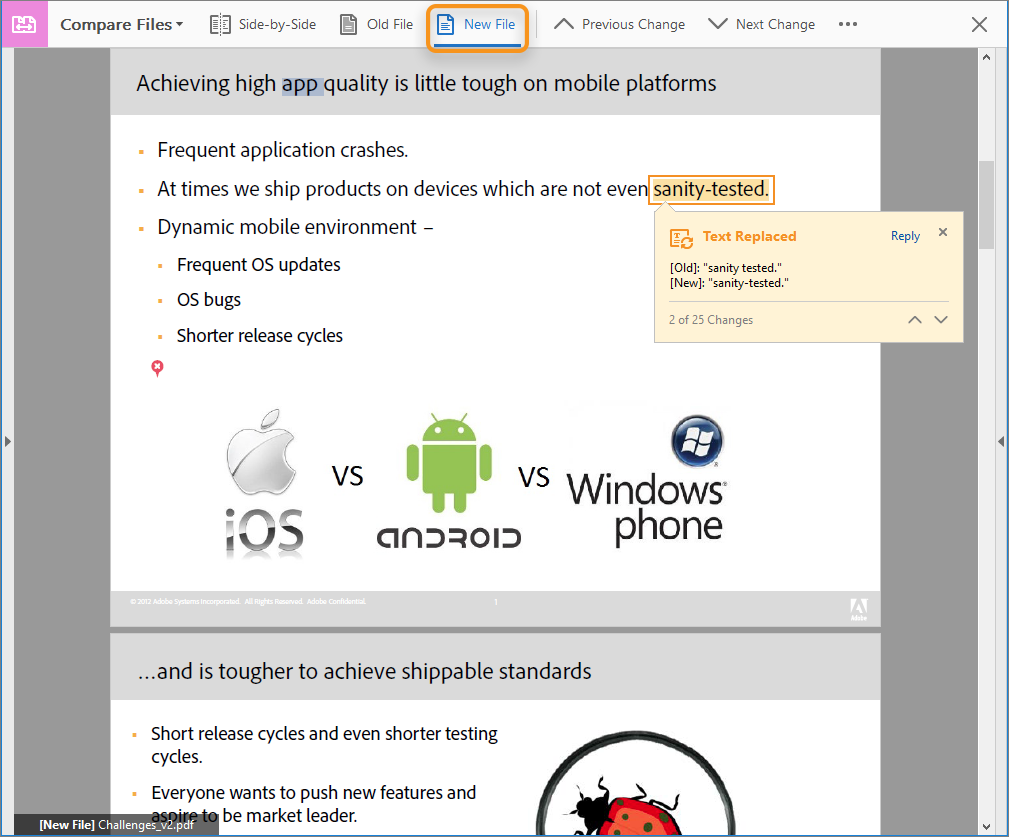Jump to the Previous Change

(617, 23)
